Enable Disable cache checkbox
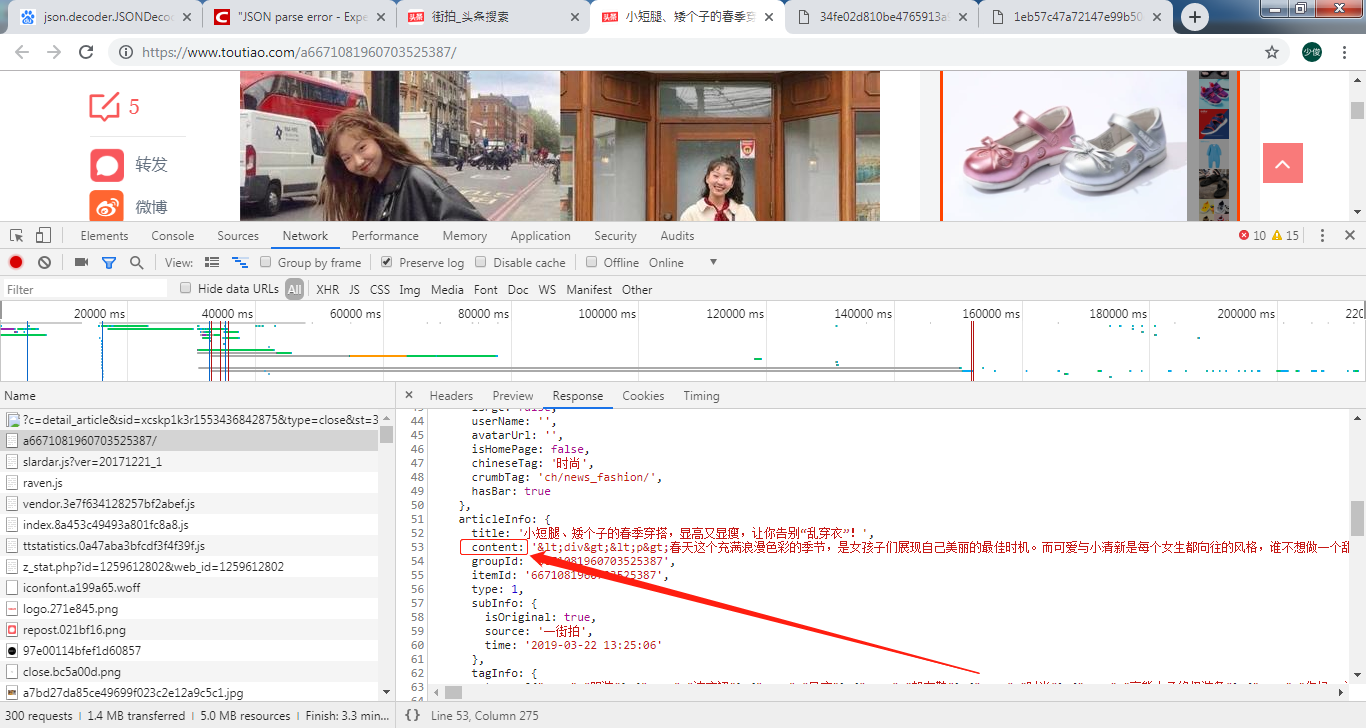Viewport: 1366px width, 728px height. click(x=480, y=262)
